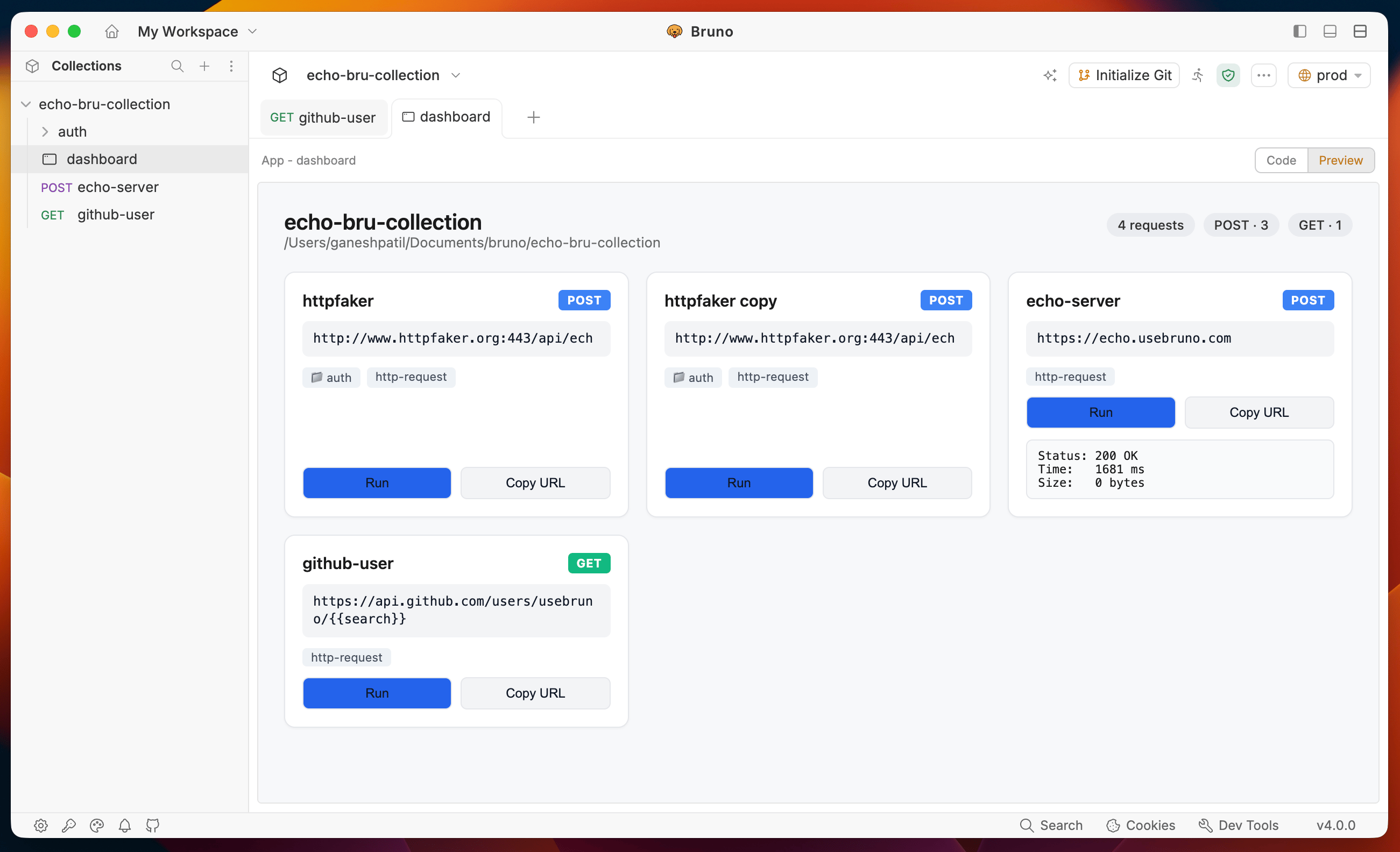Image resolution: width=1400 pixels, height=852 pixels.
Task: Switch to Preview view
Action: click(x=1340, y=160)
